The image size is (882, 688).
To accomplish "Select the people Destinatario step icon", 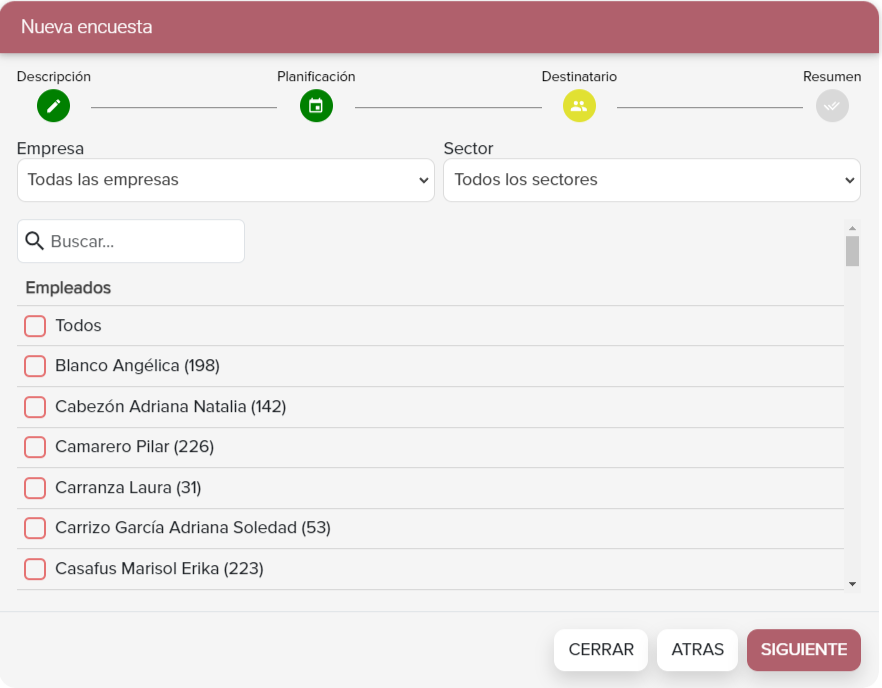I will [x=579, y=106].
